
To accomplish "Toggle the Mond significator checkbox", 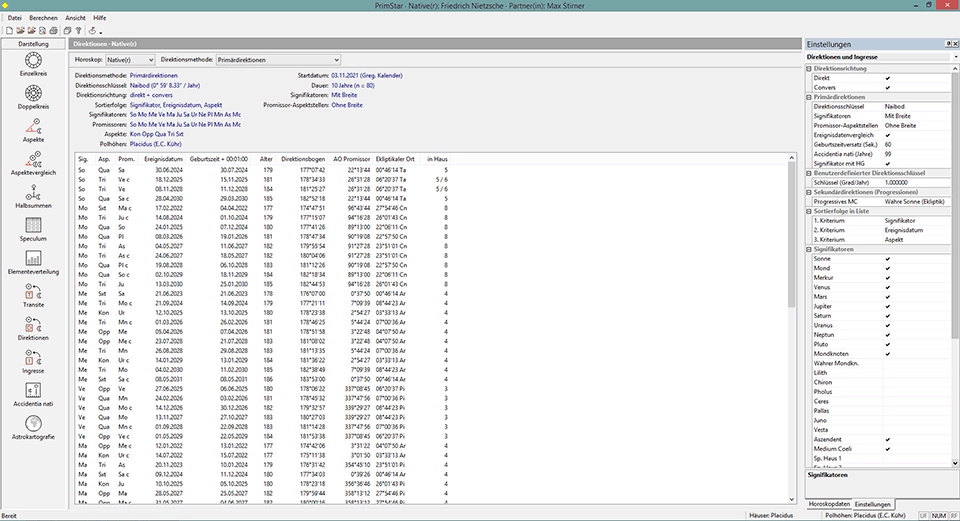I will (x=888, y=268).
